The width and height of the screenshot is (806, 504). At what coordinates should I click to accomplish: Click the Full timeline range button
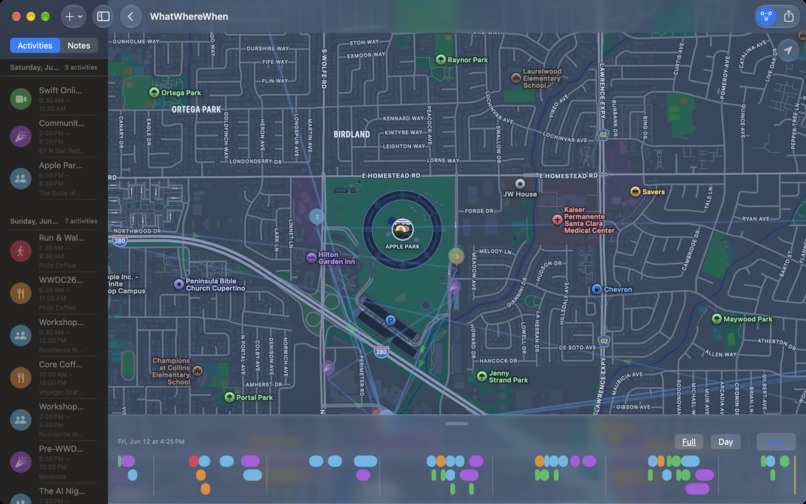pos(689,442)
